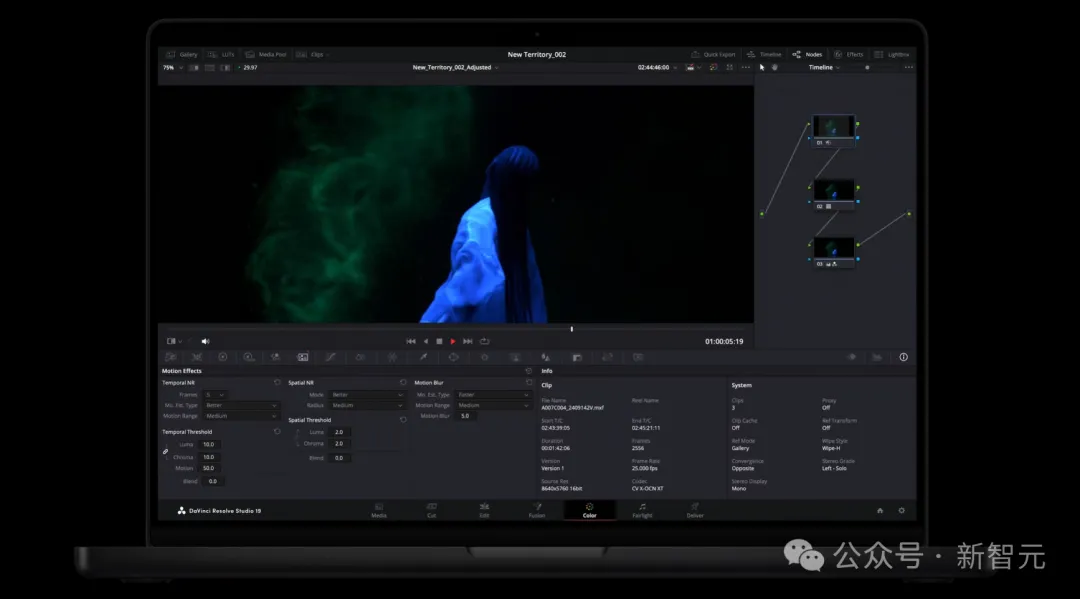Viewport: 1080px width, 599px height.
Task: Open Temporal NR Frames dropdown
Action: (214, 395)
